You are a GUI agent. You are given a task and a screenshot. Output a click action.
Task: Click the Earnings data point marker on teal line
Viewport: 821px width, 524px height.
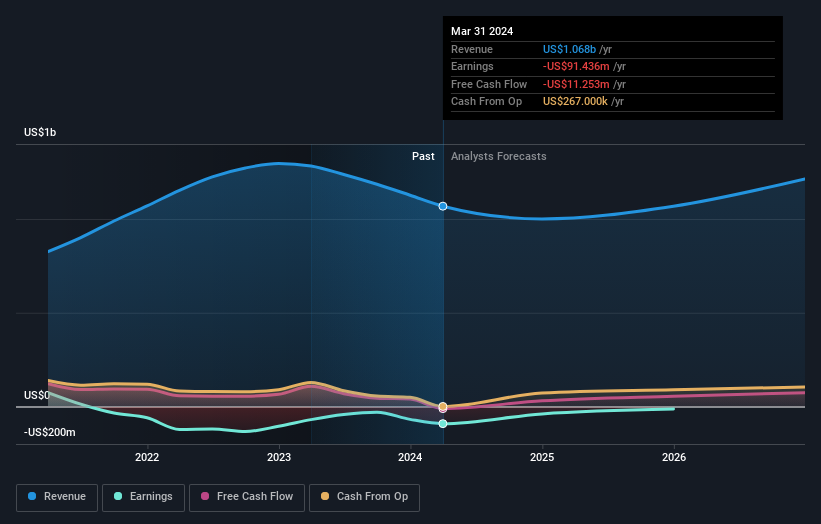[x=443, y=423]
